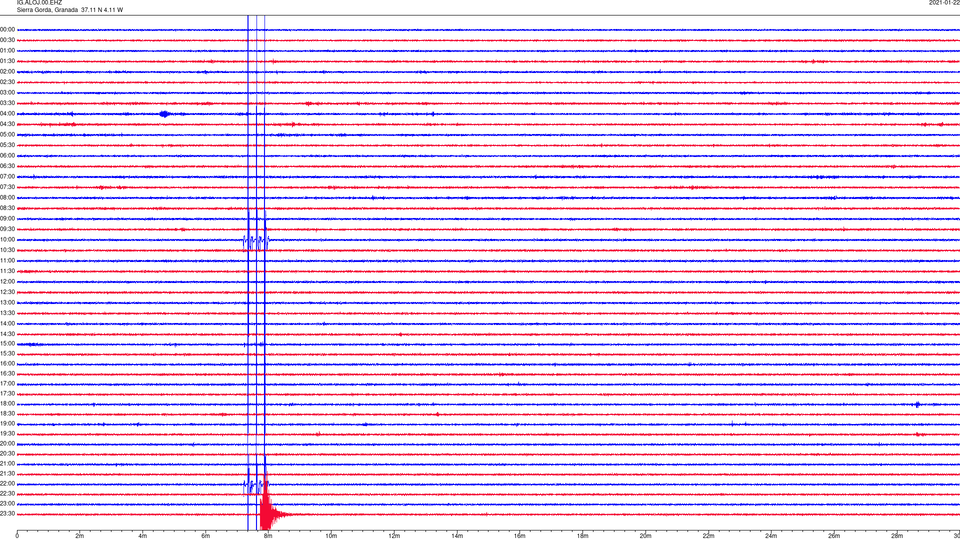Click the 06:00 row label
960x540 pixels.
(x=7, y=156)
